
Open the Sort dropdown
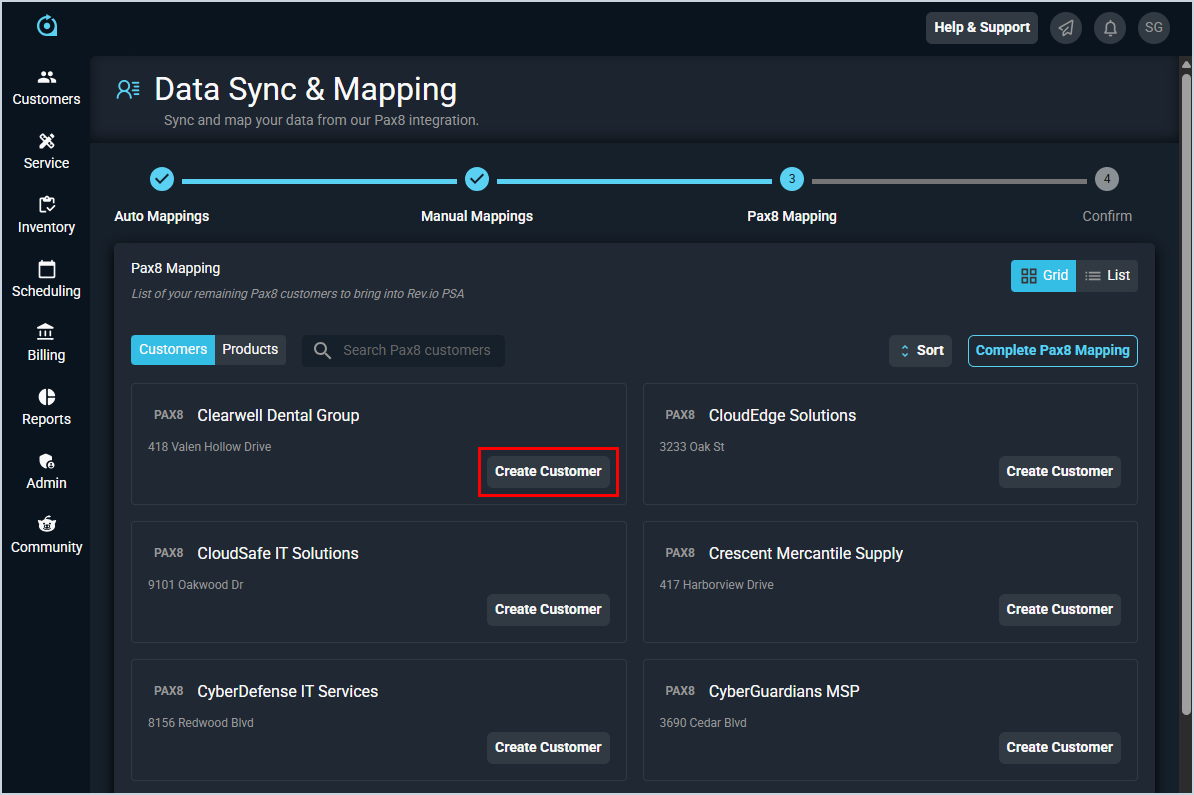pos(920,350)
